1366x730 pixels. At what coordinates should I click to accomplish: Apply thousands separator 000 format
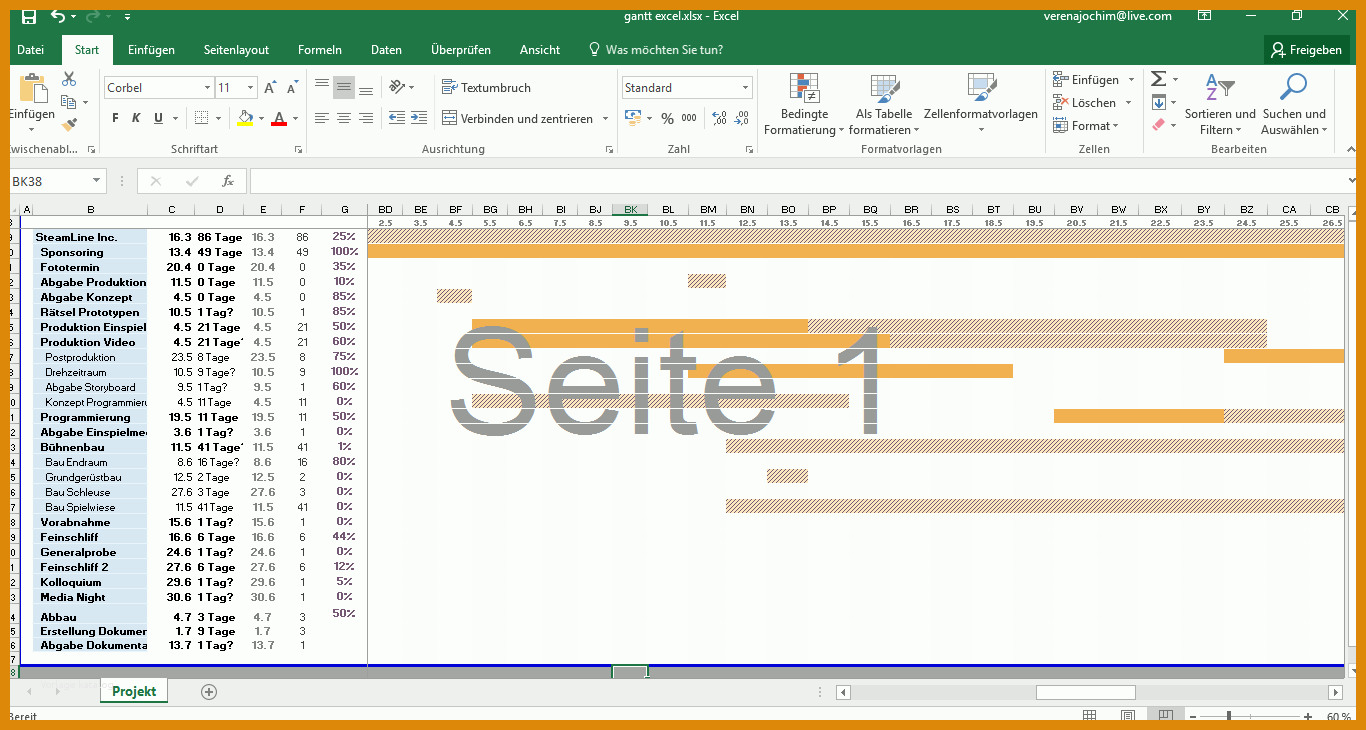pyautogui.click(x=689, y=118)
